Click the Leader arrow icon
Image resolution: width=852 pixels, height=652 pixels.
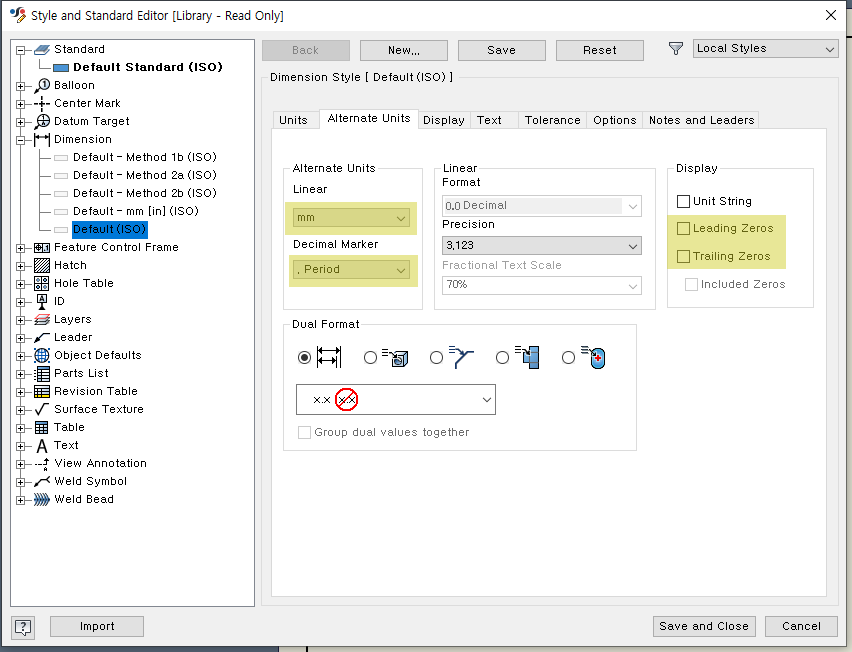pyautogui.click(x=42, y=337)
